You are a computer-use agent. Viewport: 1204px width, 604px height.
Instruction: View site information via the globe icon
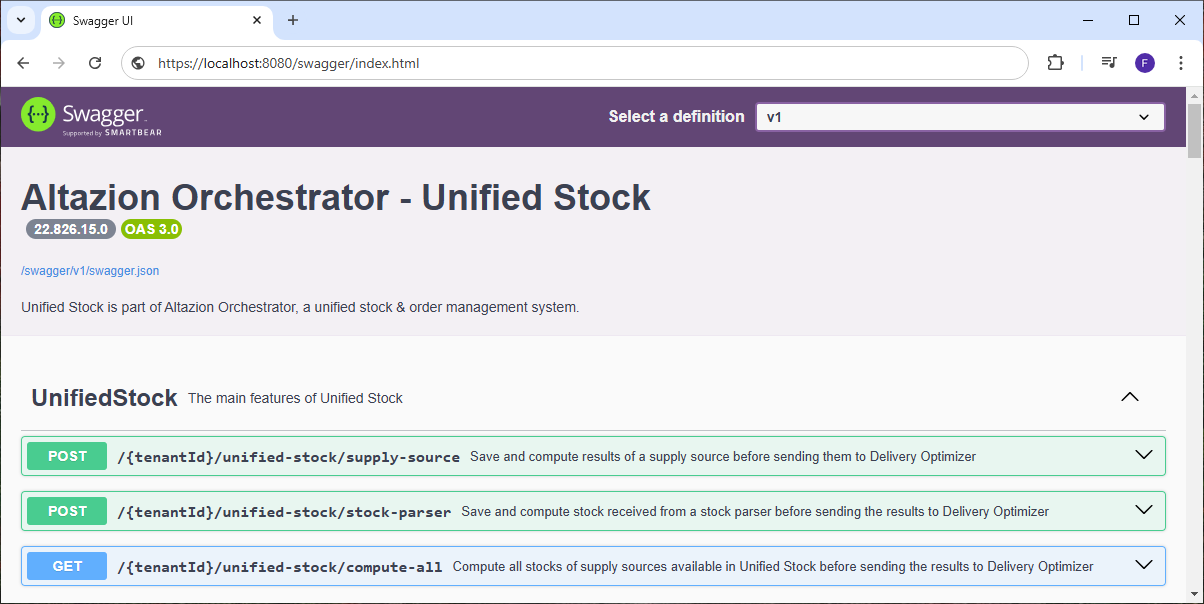click(x=136, y=62)
